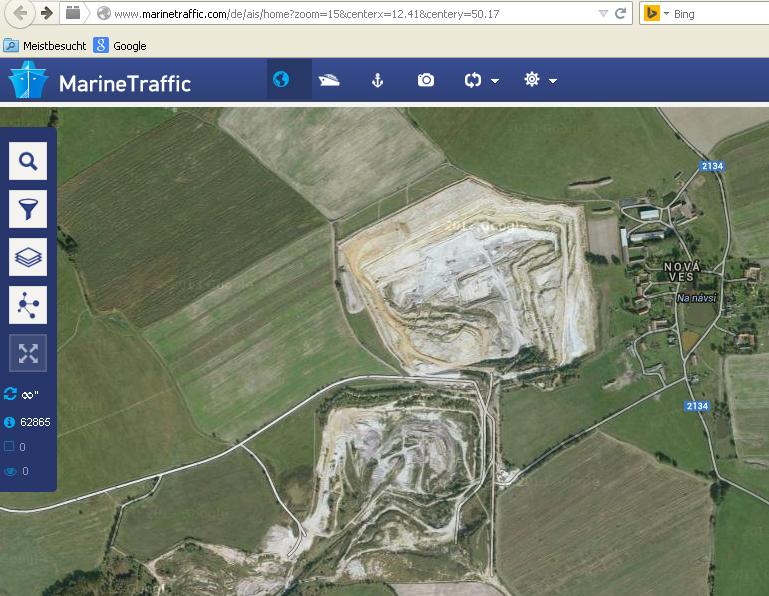The height and width of the screenshot is (596, 769).
Task: Expand the services cycle-arrows dropdown
Action: point(482,80)
